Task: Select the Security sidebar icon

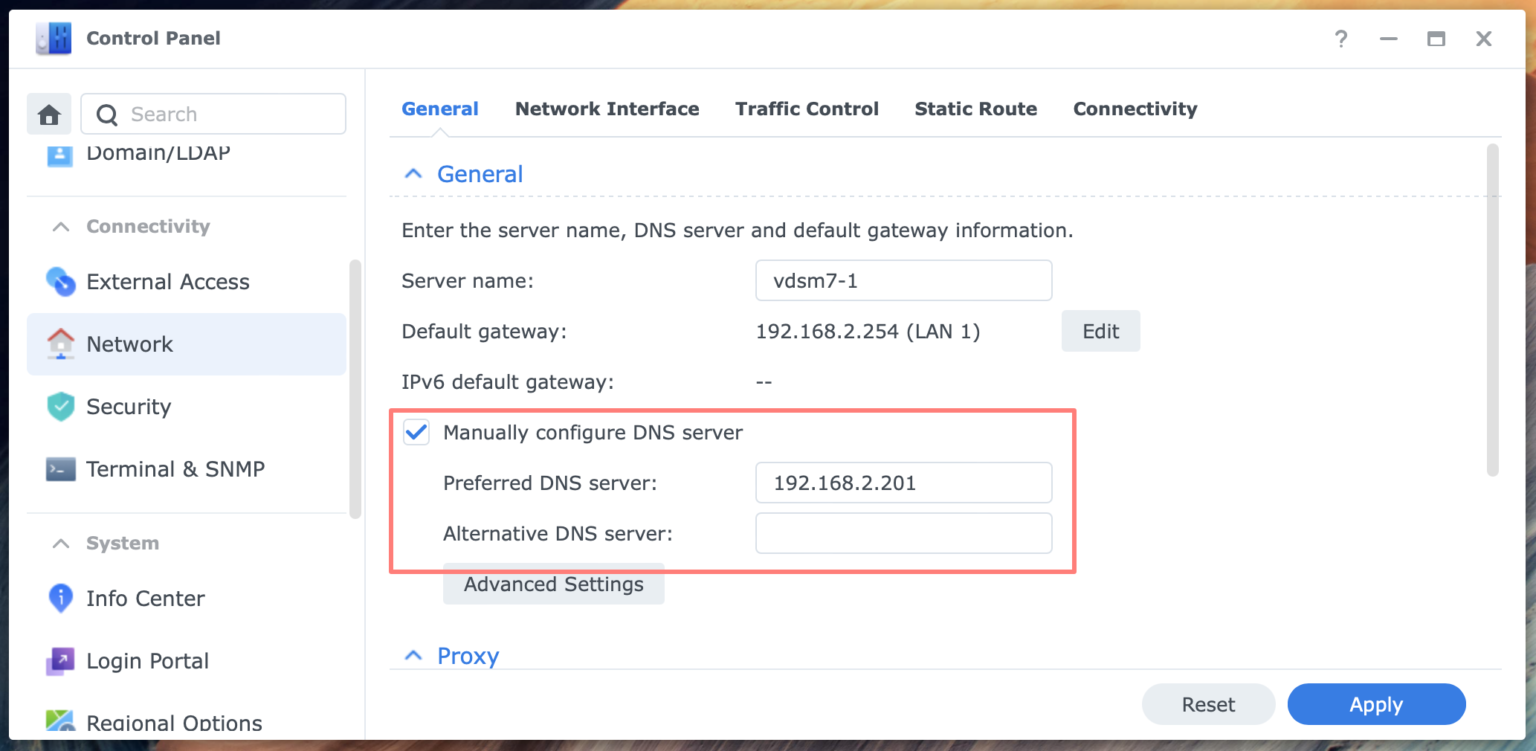Action: point(61,407)
